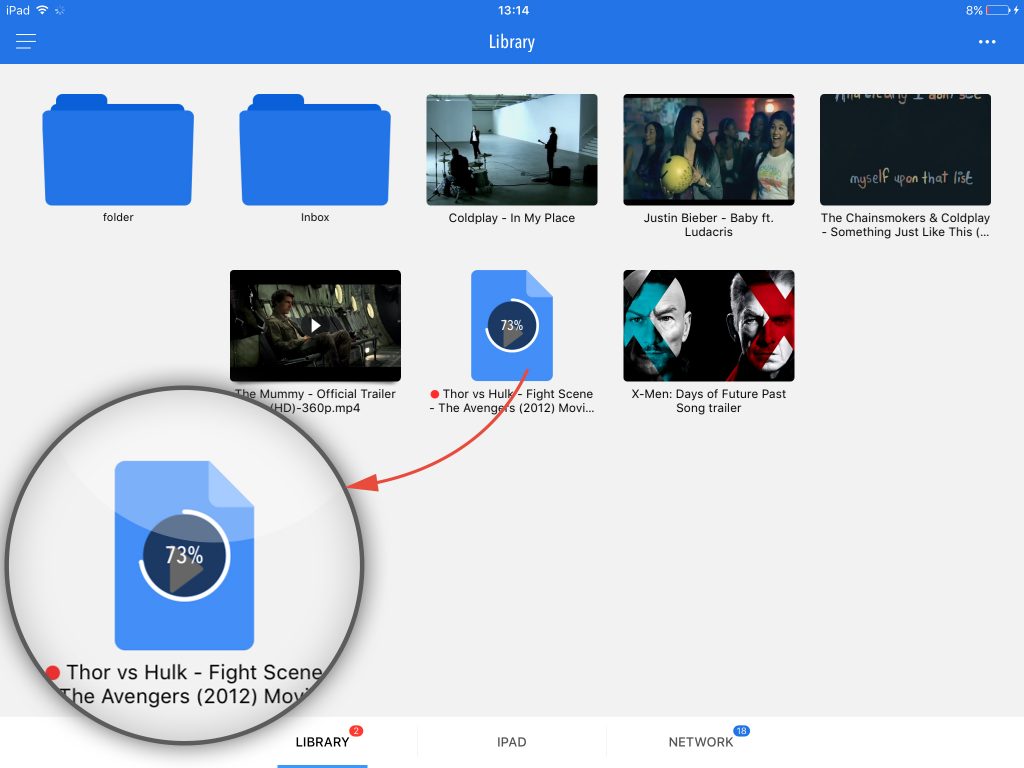Open the folder named "folder"

[118, 150]
